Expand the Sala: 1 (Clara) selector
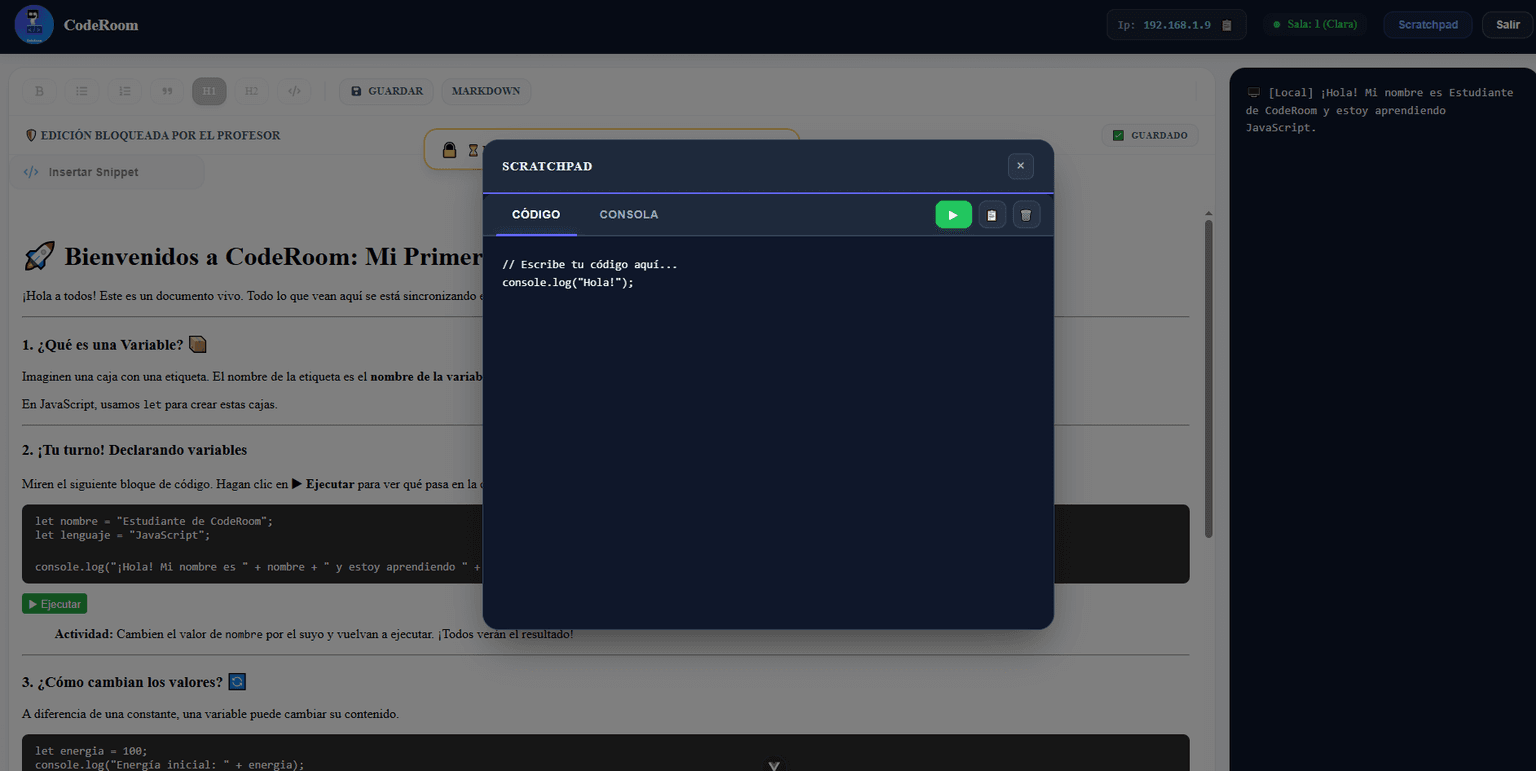The image size is (1536, 771). (1315, 23)
